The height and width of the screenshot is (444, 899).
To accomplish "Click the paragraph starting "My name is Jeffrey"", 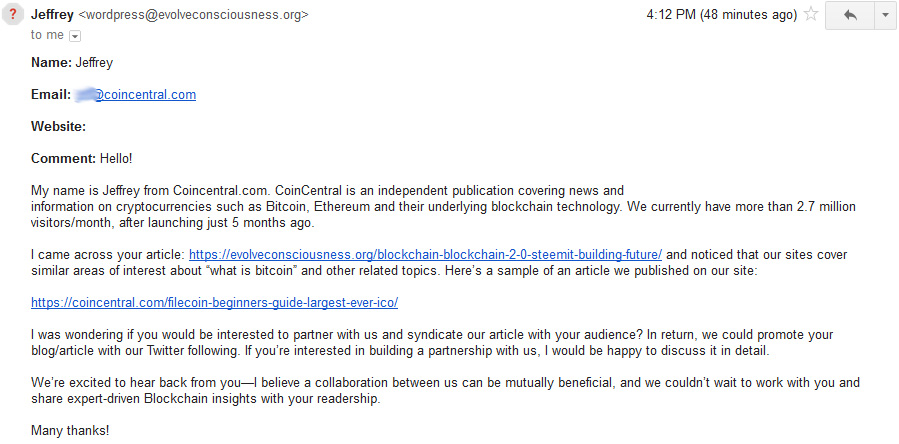I will pyautogui.click(x=443, y=206).
